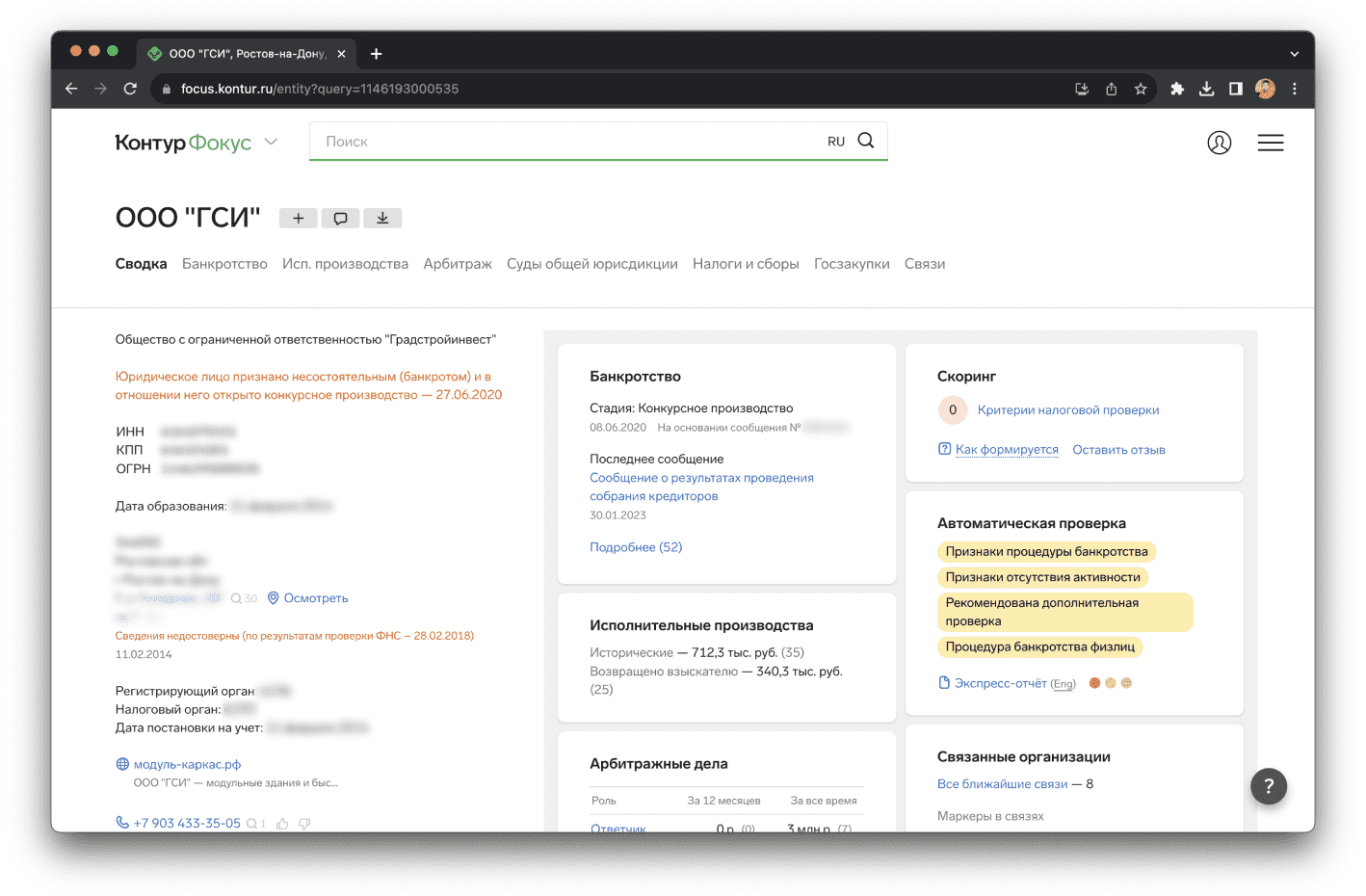Open the hamburger menu in the header

pyautogui.click(x=1270, y=143)
